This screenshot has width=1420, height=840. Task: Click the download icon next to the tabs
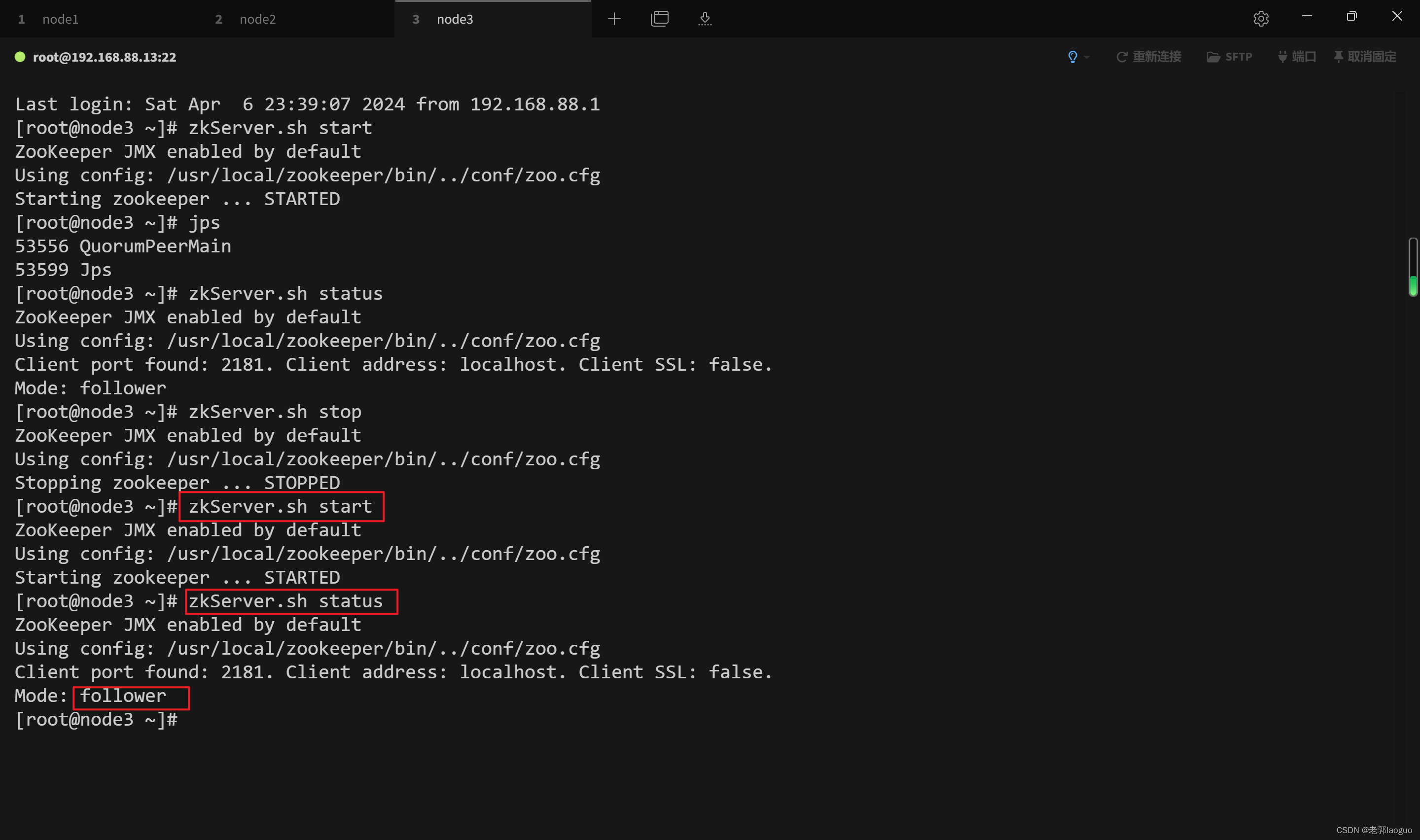[x=705, y=19]
